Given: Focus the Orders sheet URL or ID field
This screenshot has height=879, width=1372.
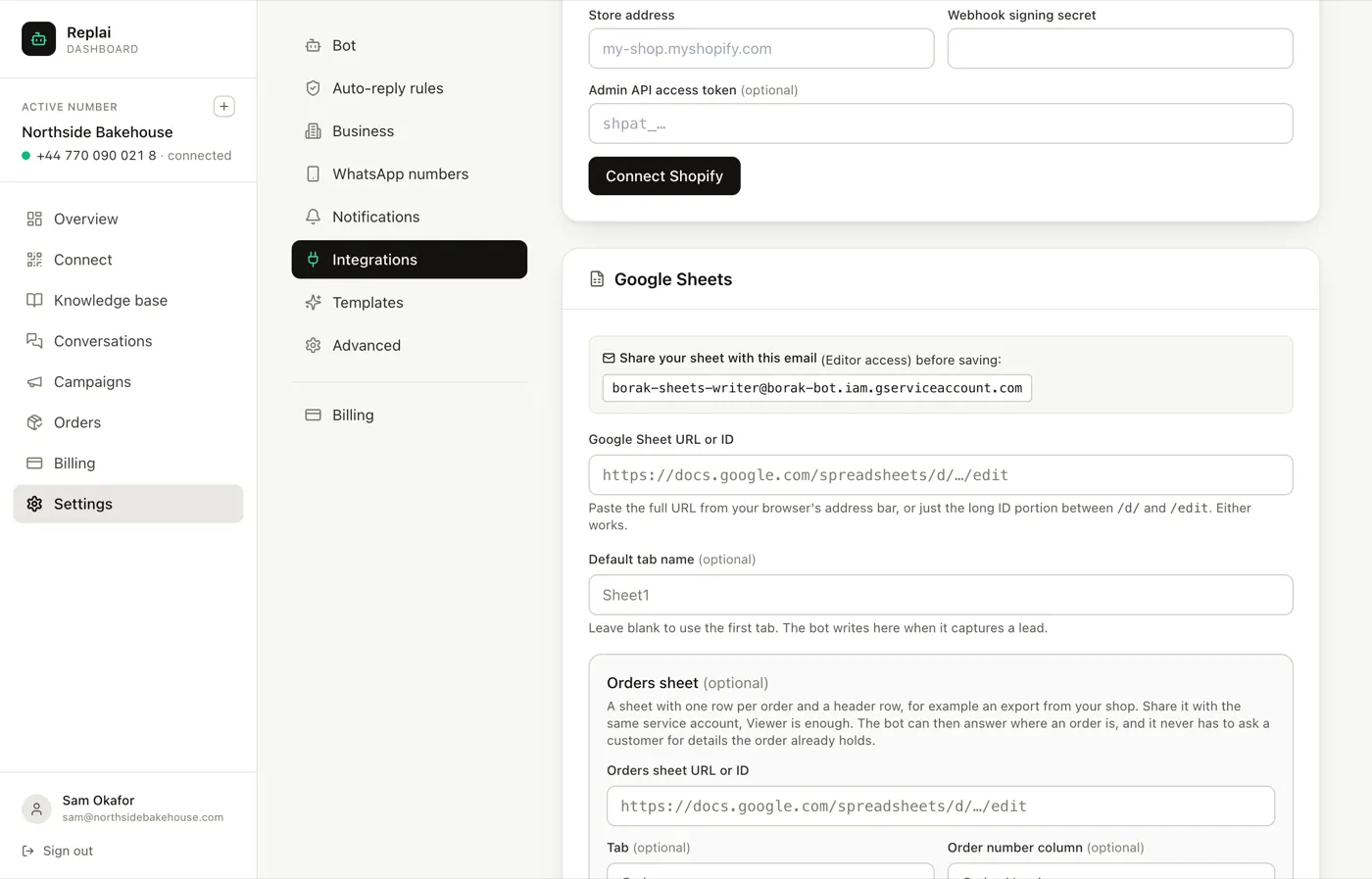Looking at the screenshot, I should coord(941,806).
